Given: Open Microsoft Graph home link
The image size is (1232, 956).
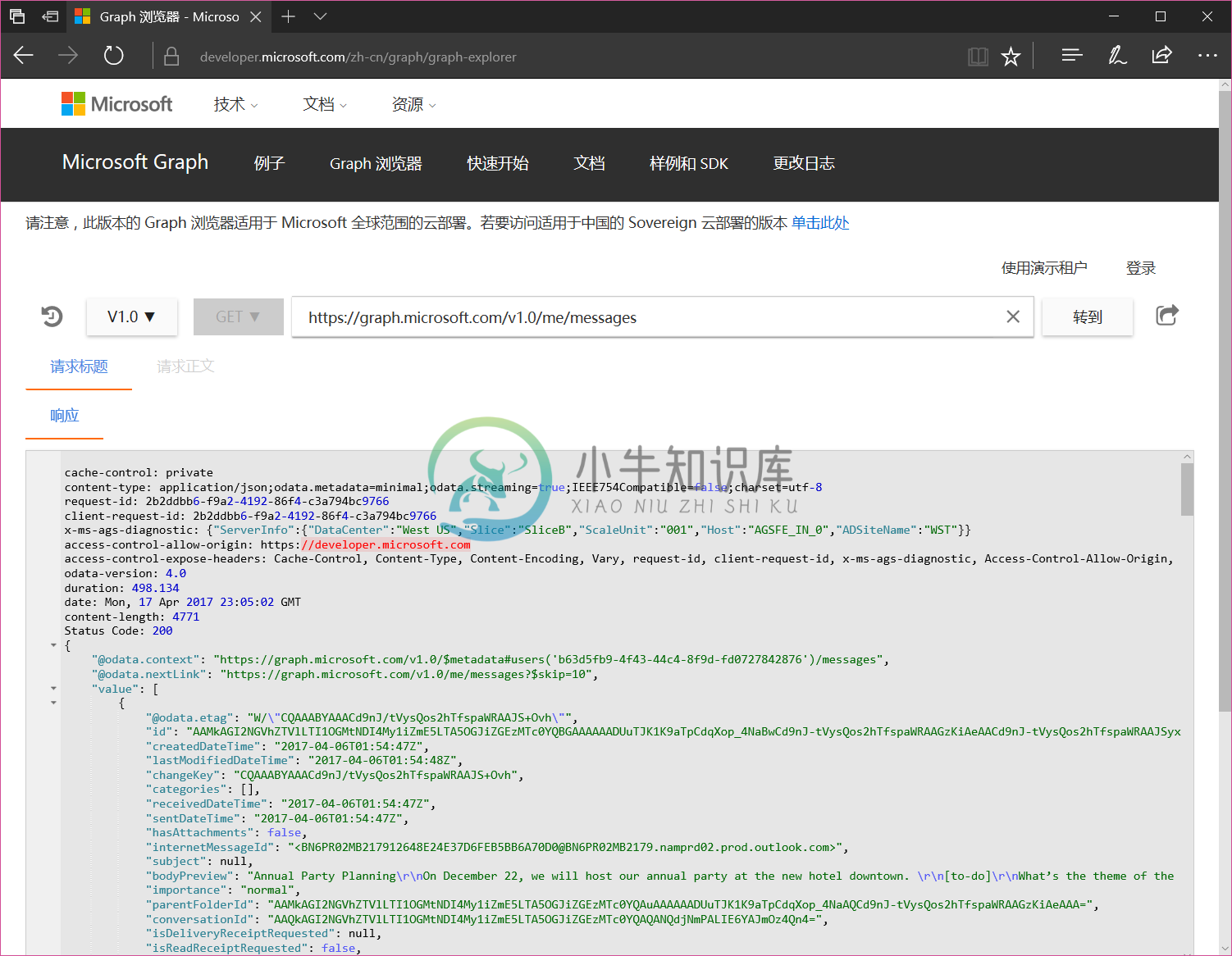Looking at the screenshot, I should coord(135,162).
